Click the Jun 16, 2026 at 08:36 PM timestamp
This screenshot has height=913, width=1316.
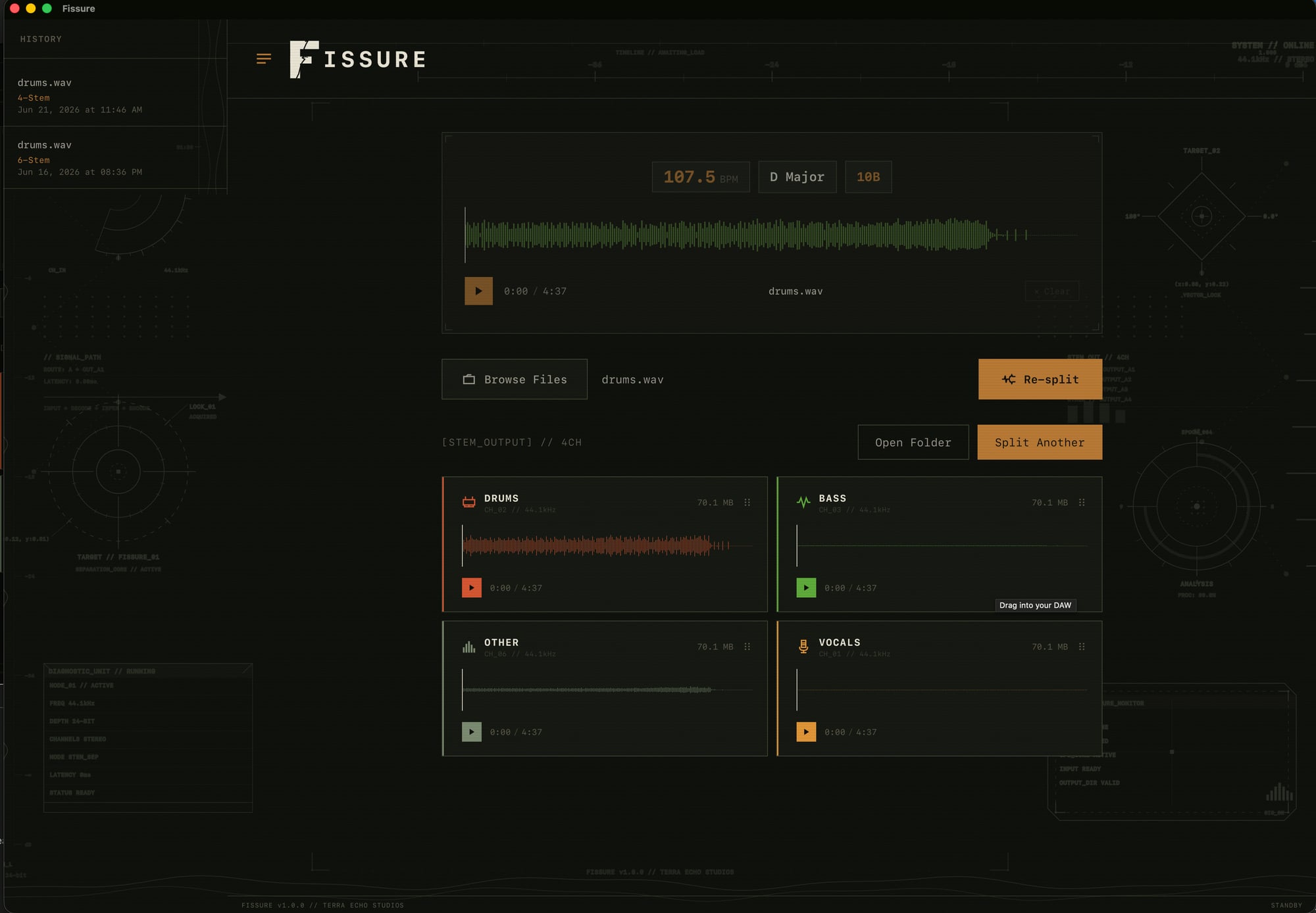point(80,172)
